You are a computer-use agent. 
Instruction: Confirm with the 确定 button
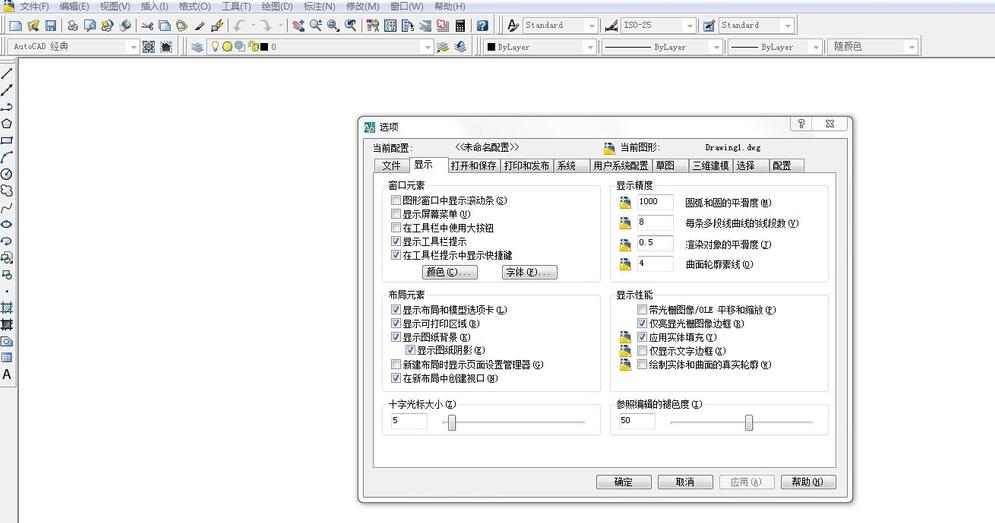[x=624, y=482]
